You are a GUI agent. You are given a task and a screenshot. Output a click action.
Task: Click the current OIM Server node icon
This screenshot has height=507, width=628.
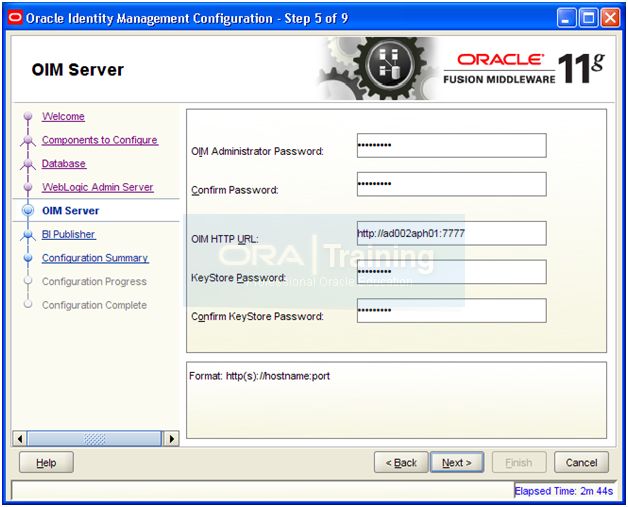pyautogui.click(x=28, y=210)
